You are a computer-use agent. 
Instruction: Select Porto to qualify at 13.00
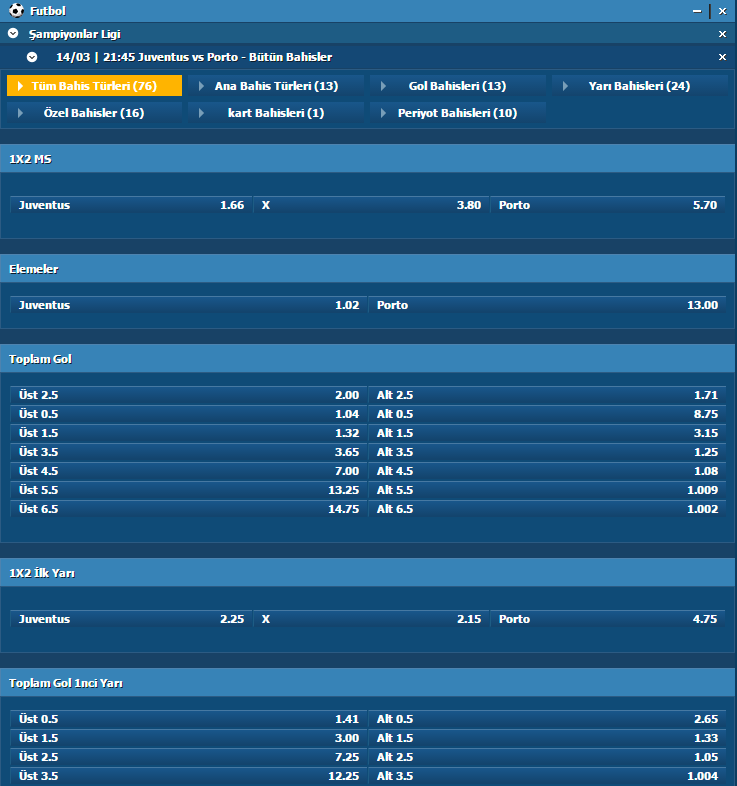coord(547,305)
